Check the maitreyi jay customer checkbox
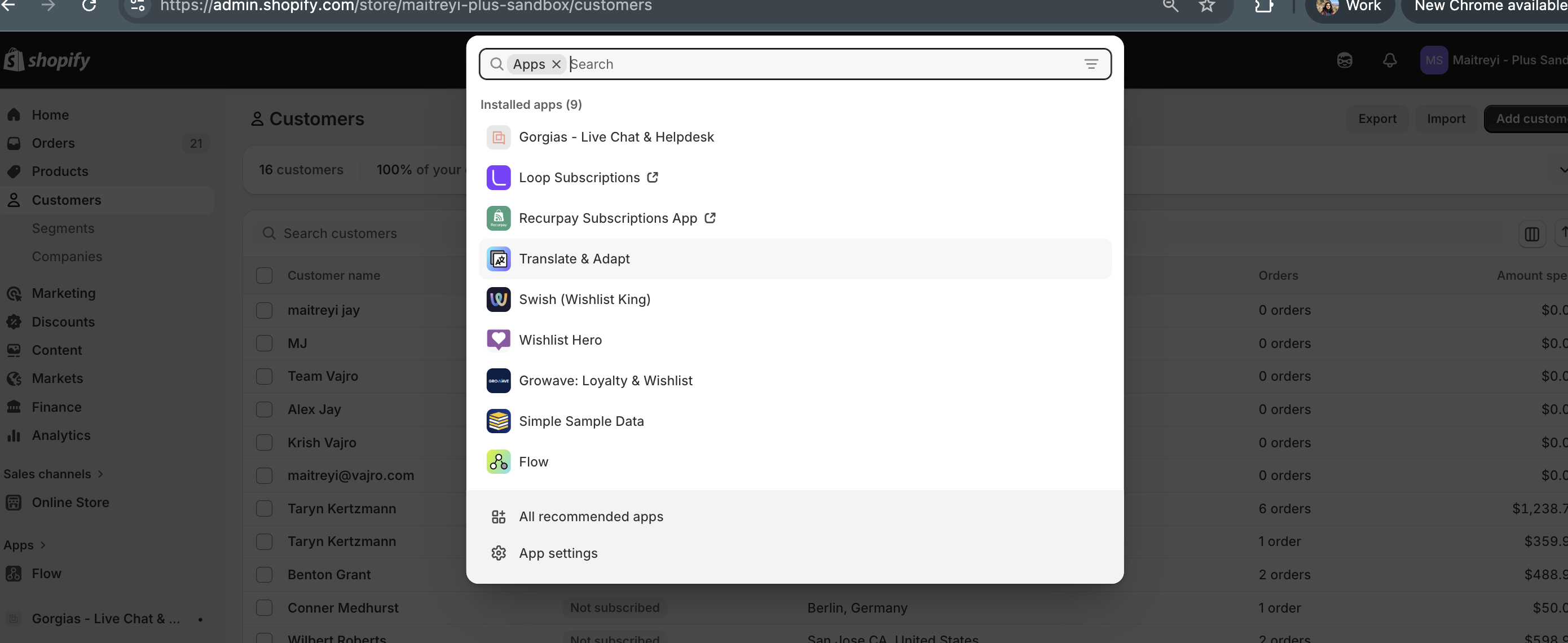Viewport: 1568px width, 643px height. (x=264, y=311)
